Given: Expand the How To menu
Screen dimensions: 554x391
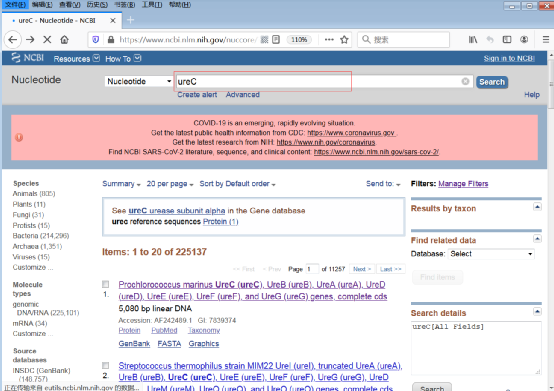Looking at the screenshot, I should coord(123,59).
